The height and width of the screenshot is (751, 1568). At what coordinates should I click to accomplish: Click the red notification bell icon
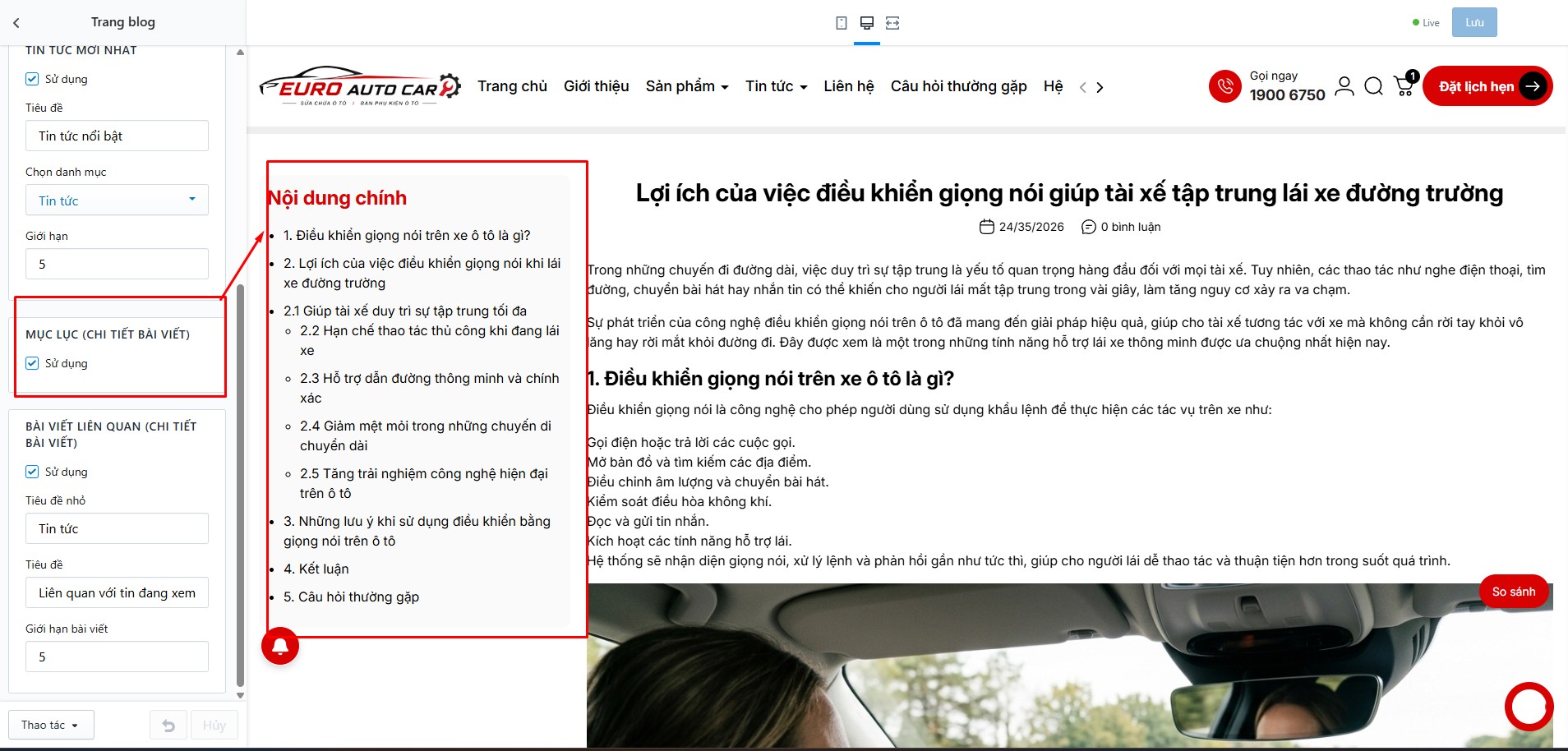click(x=280, y=646)
